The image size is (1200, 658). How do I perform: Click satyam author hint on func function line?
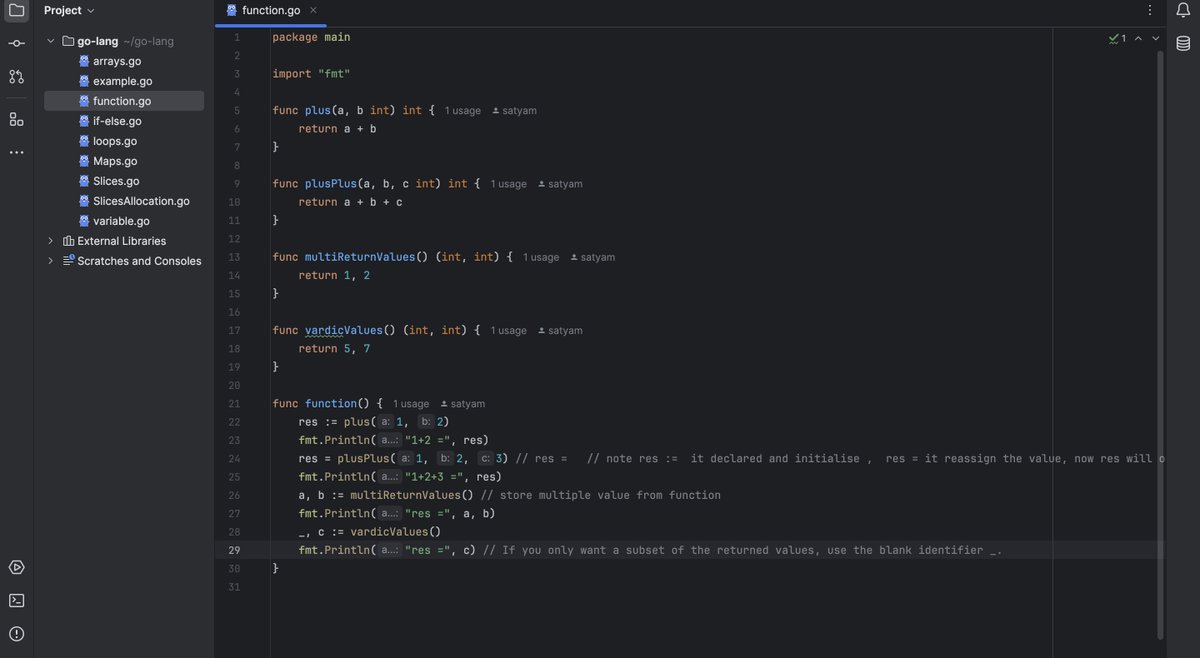click(x=462, y=404)
